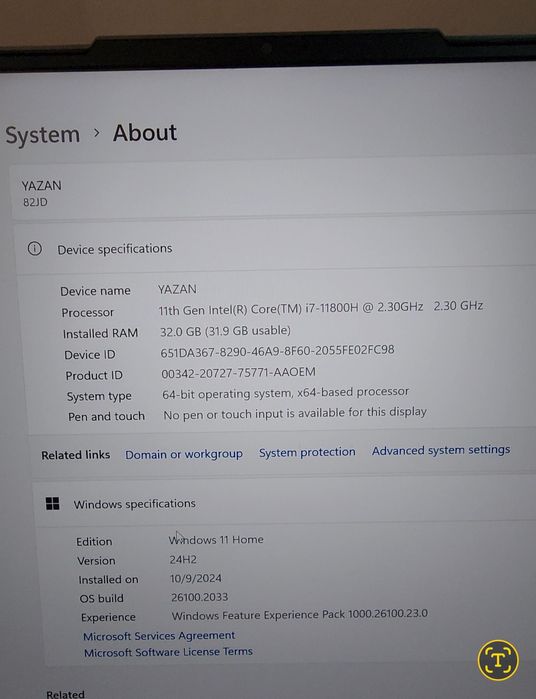Screen dimensions: 536x699
Task: Click the YAZAN name at the top card
Action: 41,185
